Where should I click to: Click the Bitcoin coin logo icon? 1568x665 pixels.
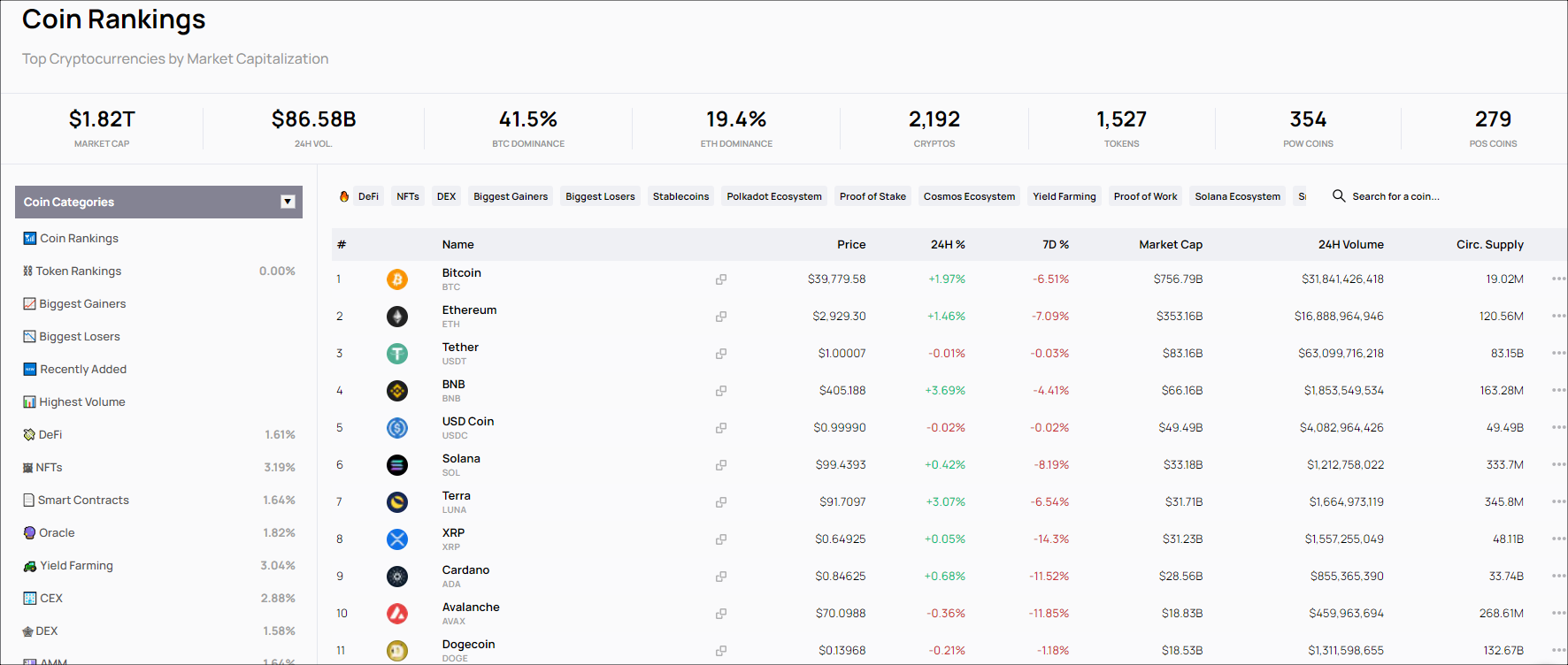click(397, 279)
